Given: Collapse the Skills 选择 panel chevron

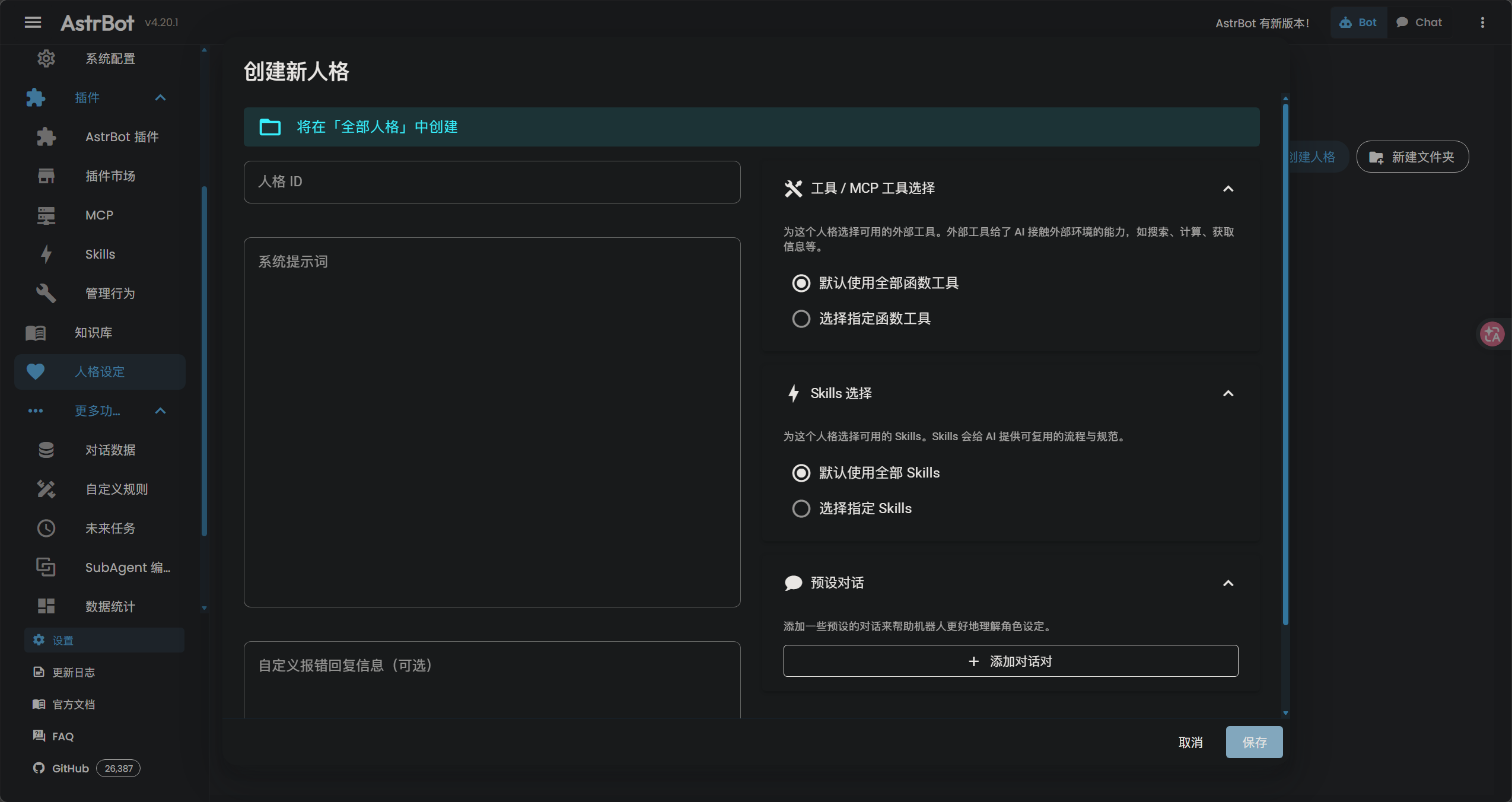Looking at the screenshot, I should pos(1228,394).
